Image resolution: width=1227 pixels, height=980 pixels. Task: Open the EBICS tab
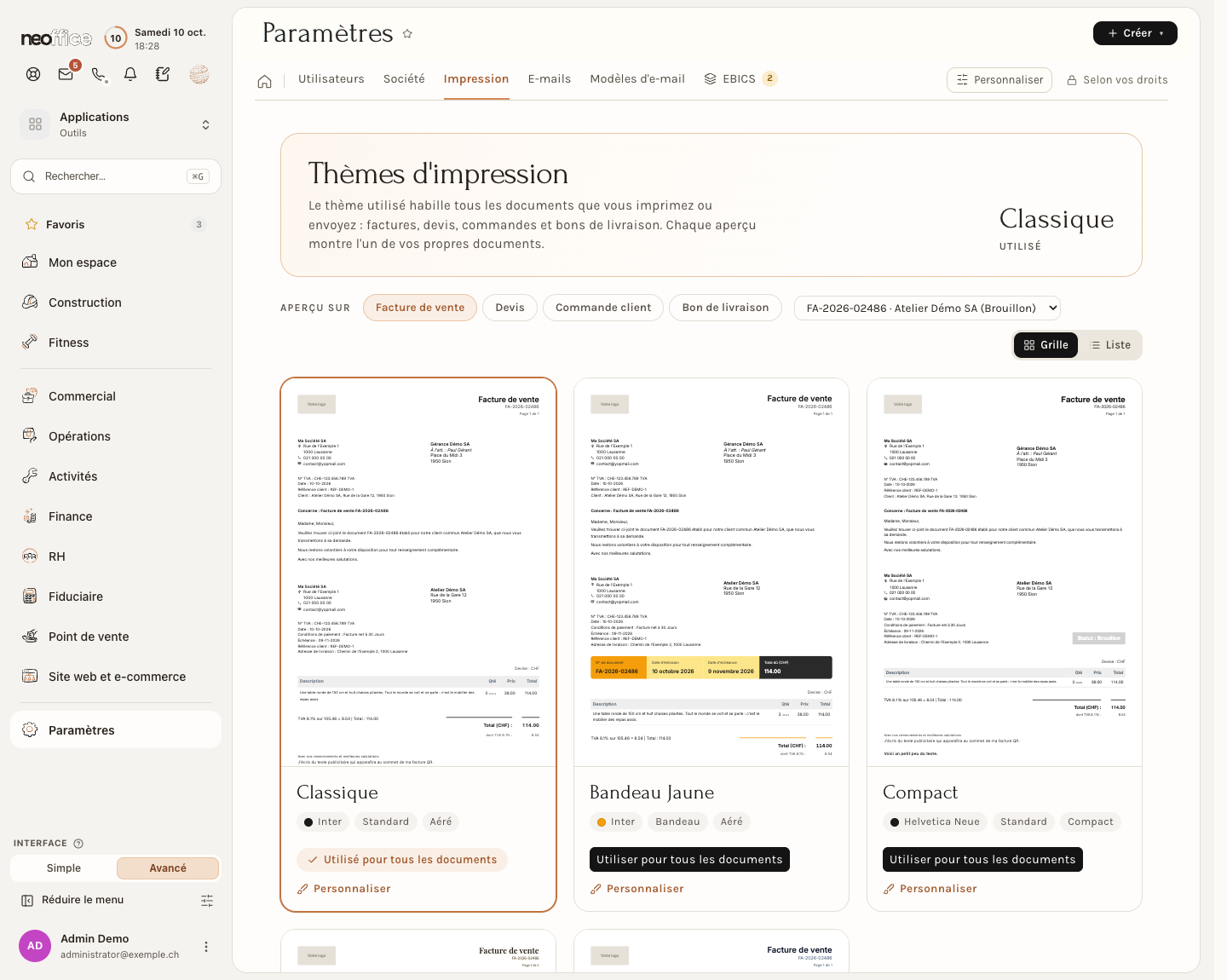click(740, 79)
